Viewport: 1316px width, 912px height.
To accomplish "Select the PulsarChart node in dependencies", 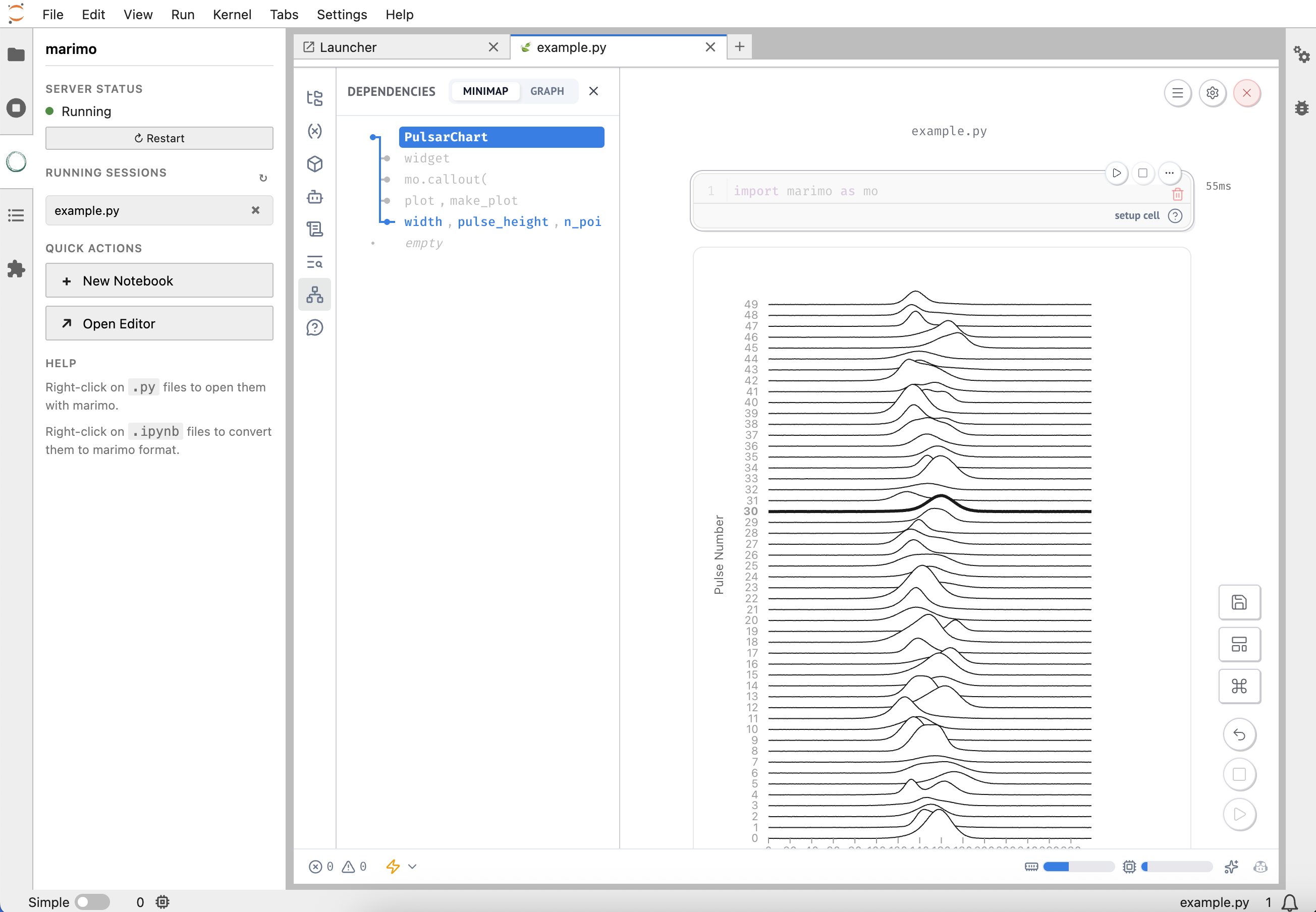I will point(502,137).
